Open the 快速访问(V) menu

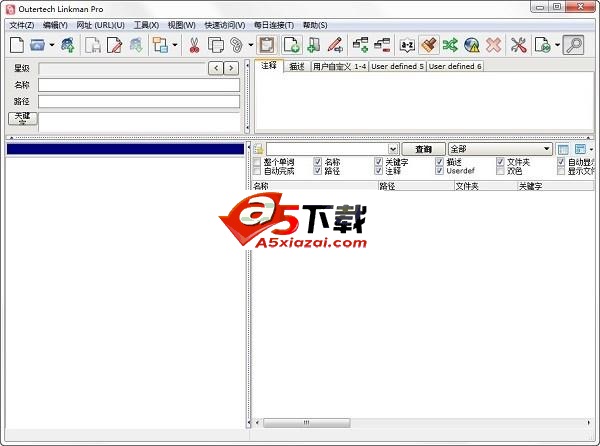point(225,25)
